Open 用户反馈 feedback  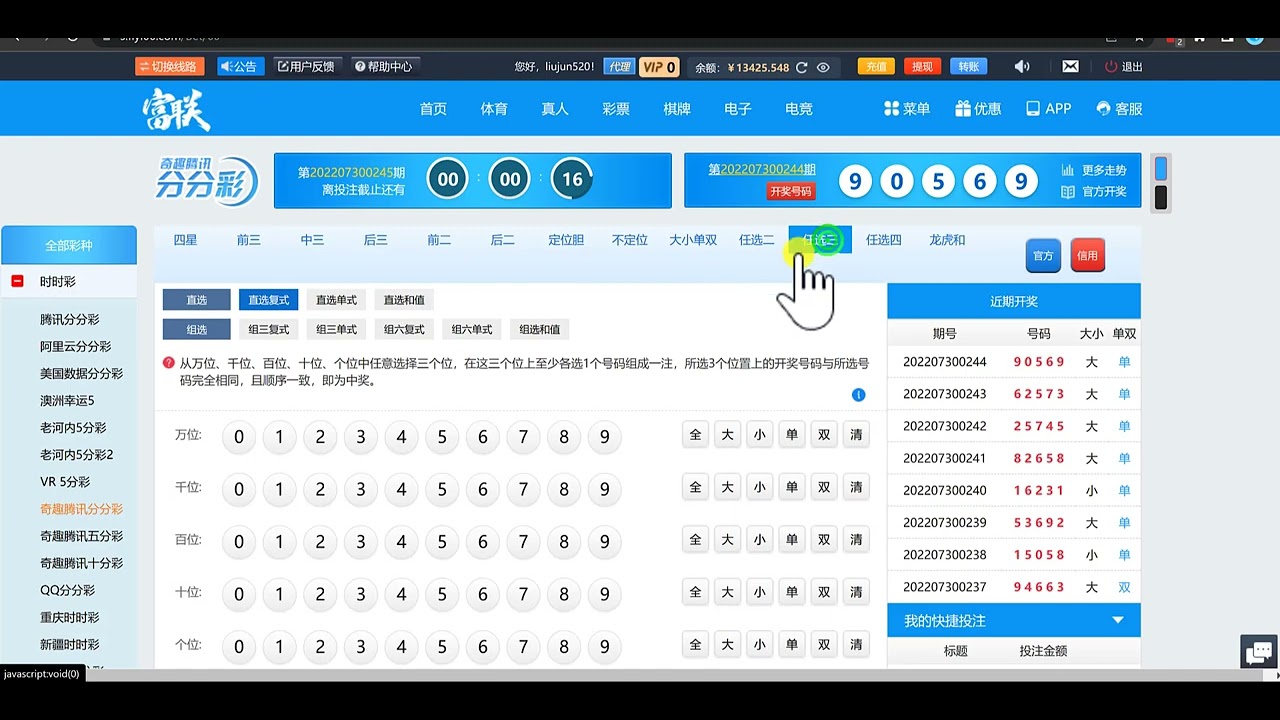[x=306, y=67]
